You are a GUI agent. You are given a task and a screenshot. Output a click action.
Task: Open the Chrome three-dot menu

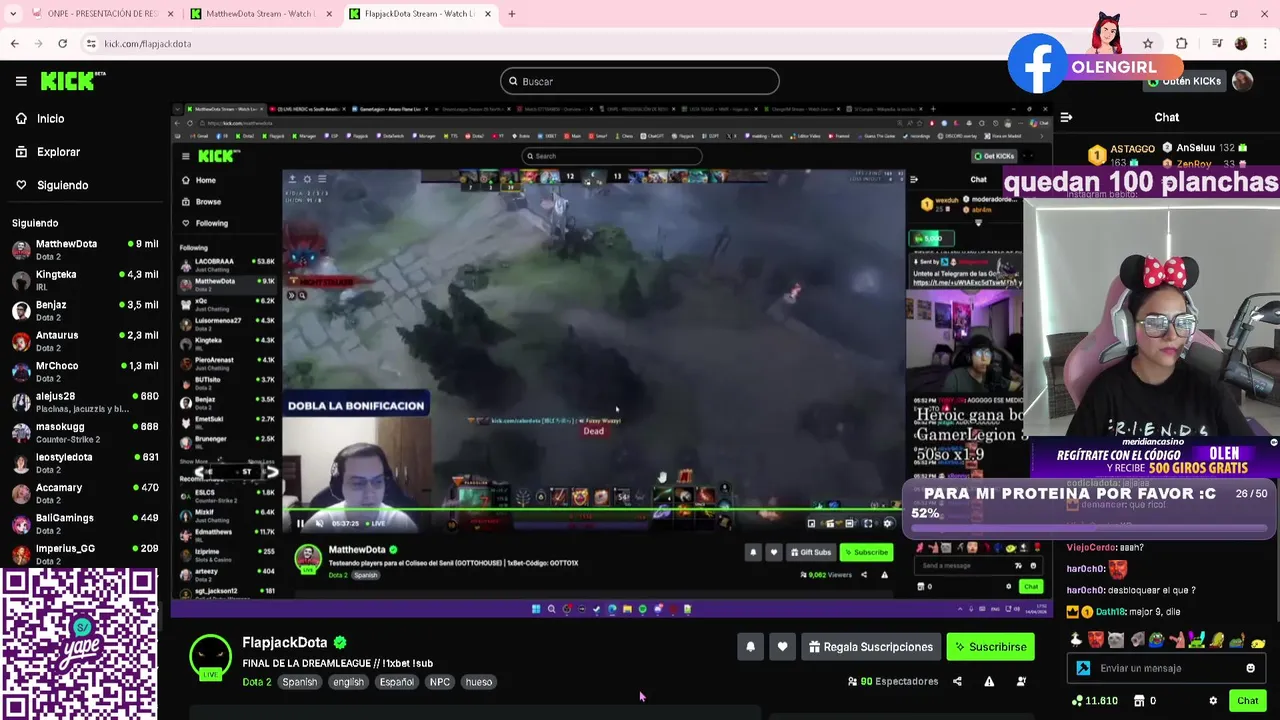point(1264,44)
